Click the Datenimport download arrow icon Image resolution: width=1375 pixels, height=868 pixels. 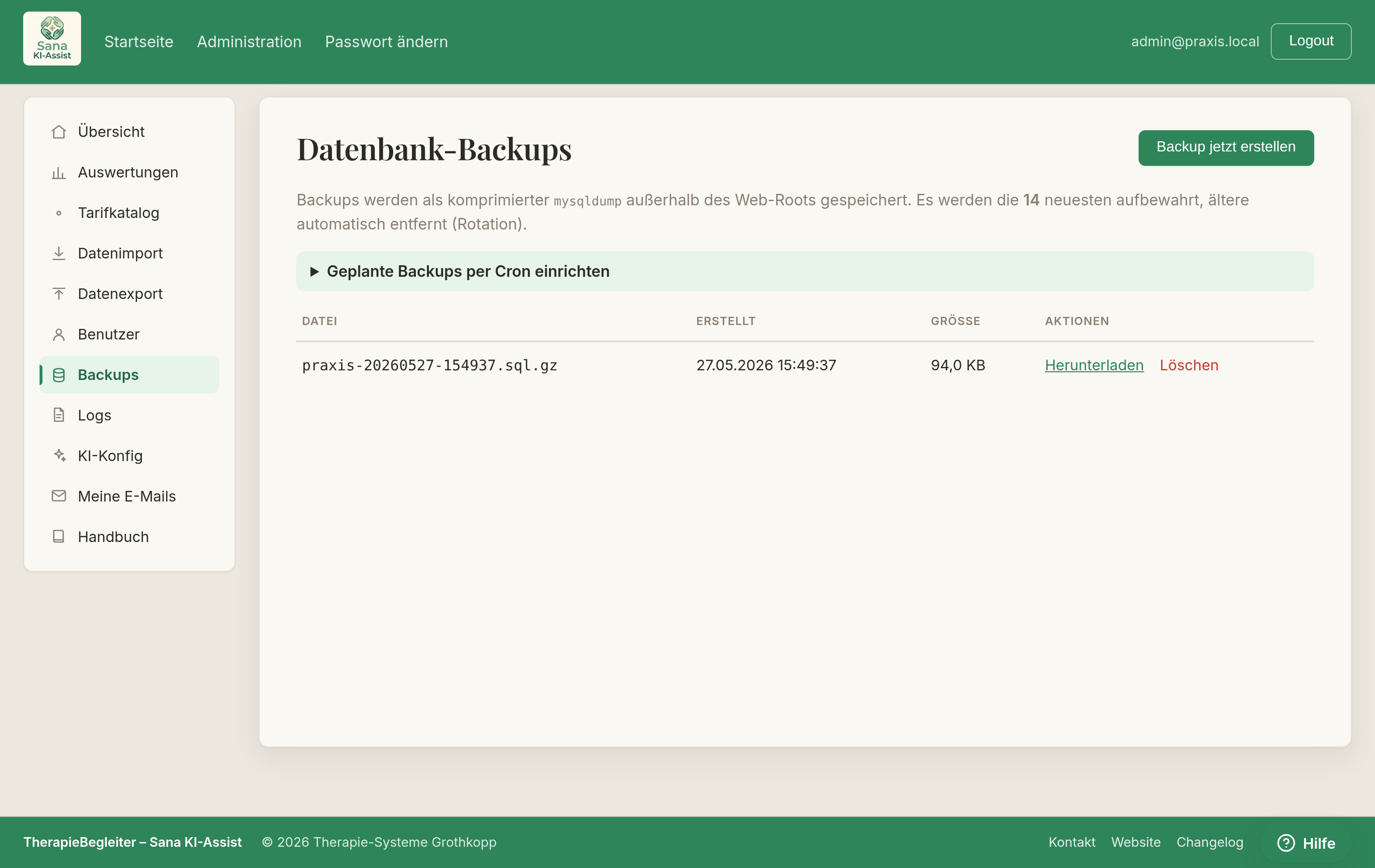click(59, 253)
